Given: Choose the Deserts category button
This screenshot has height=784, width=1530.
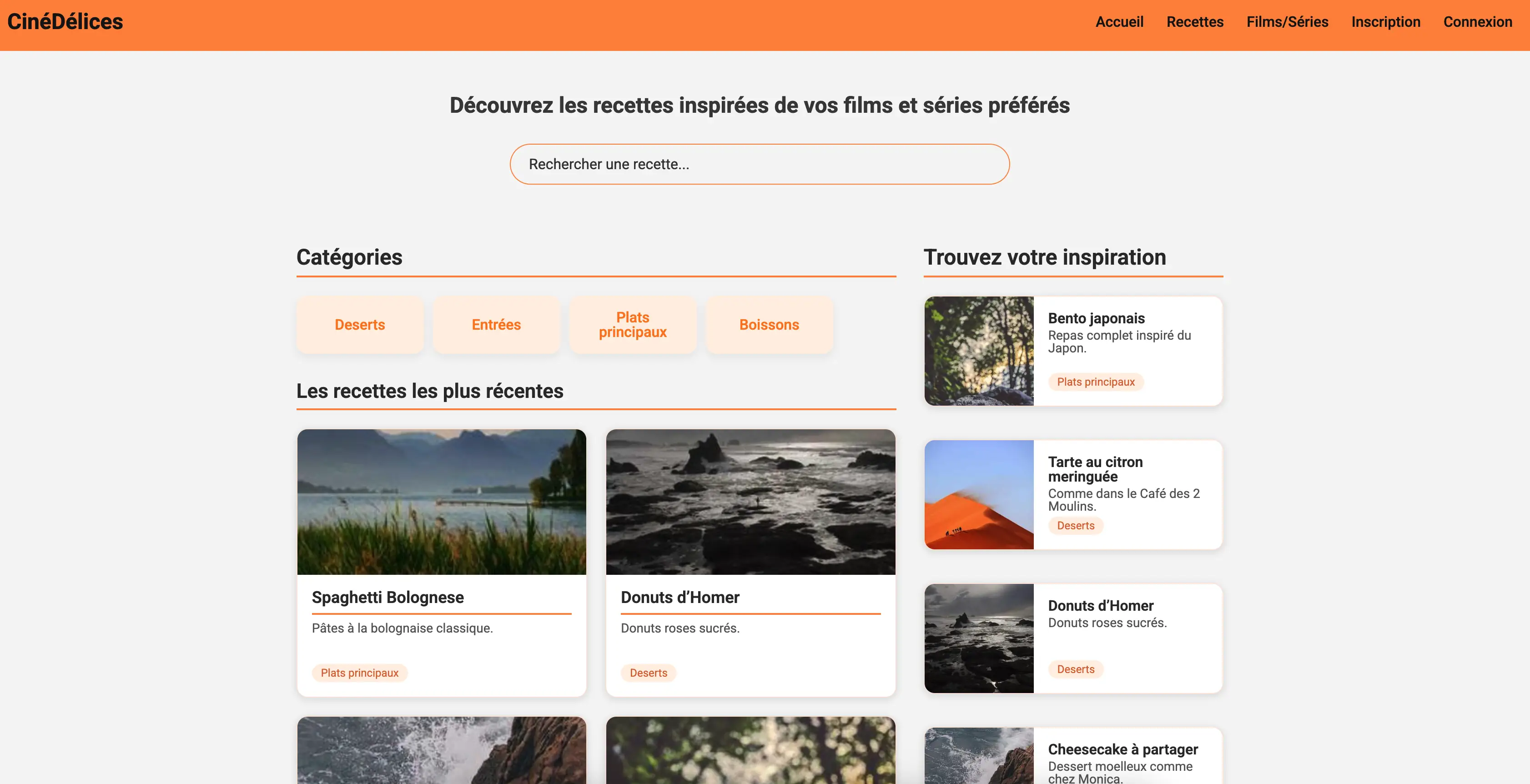Looking at the screenshot, I should click(x=360, y=325).
